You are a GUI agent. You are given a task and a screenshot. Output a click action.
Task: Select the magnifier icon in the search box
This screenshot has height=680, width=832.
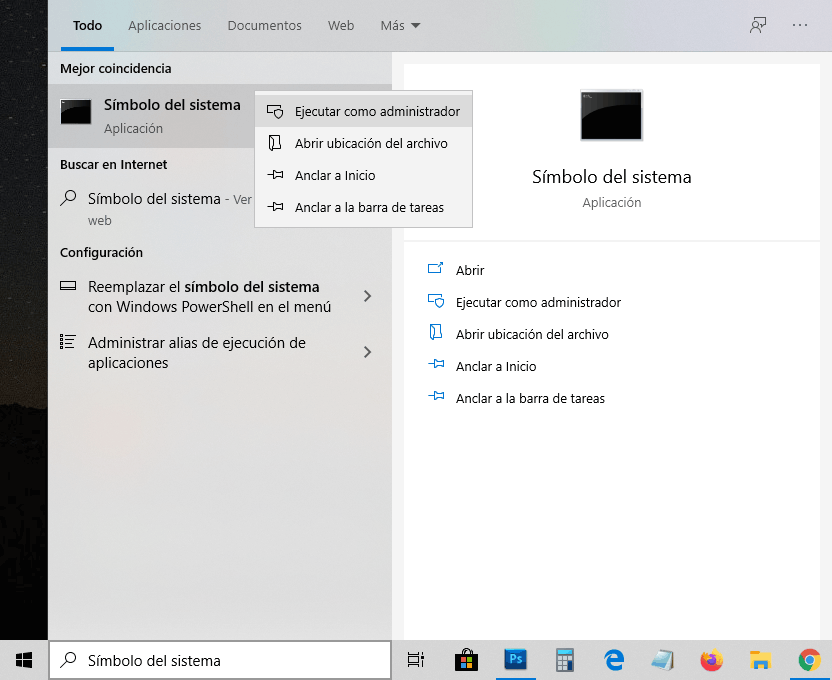[x=68, y=659]
